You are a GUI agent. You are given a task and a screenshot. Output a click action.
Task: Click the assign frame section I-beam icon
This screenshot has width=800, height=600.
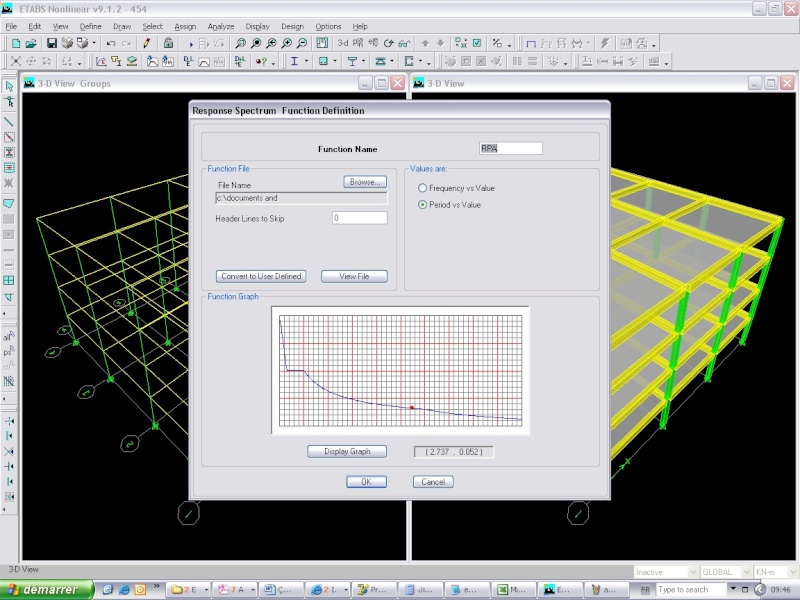point(294,62)
